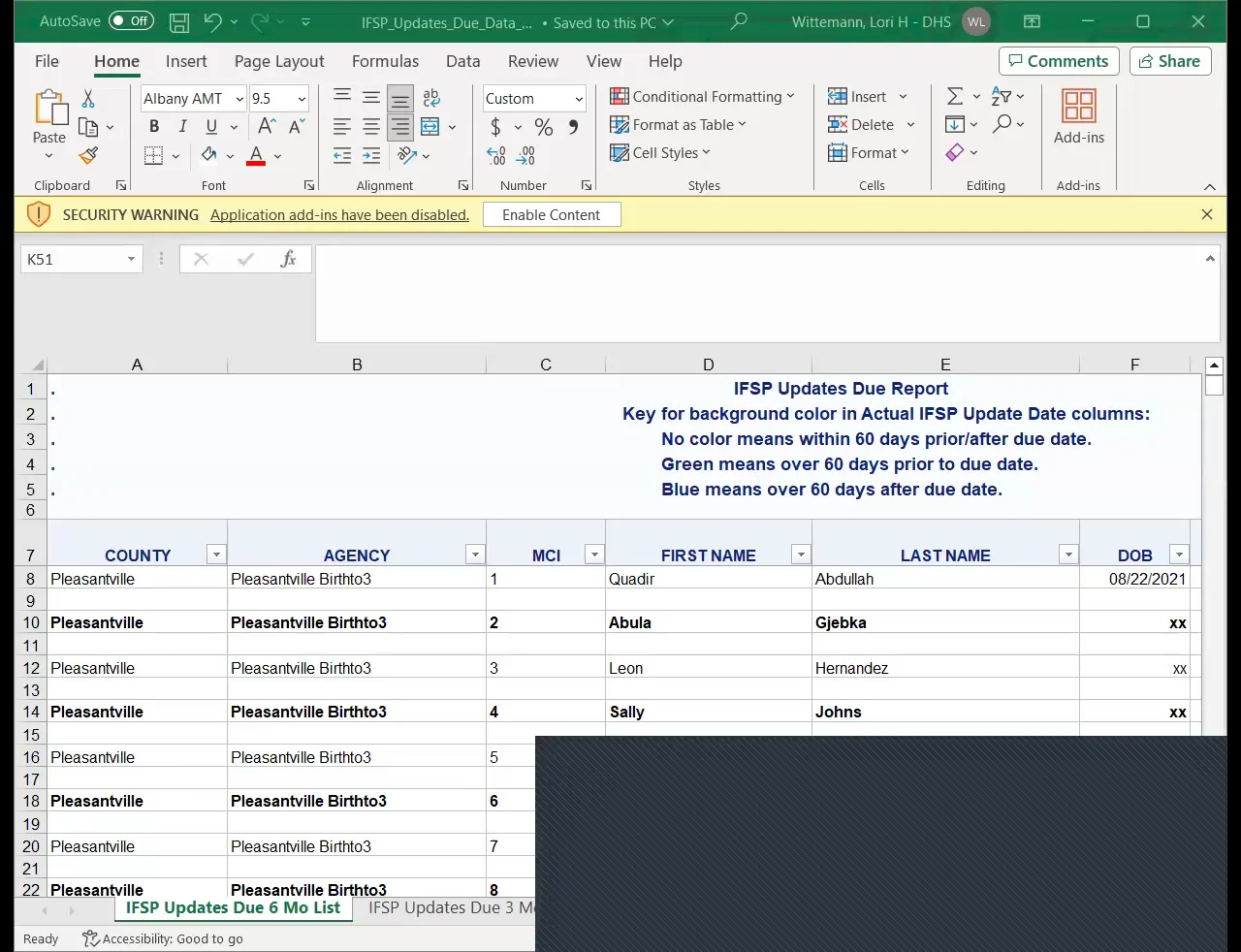This screenshot has height=952, width=1241.
Task: Expand the Albany AMT font name dropdown
Action: (x=239, y=99)
